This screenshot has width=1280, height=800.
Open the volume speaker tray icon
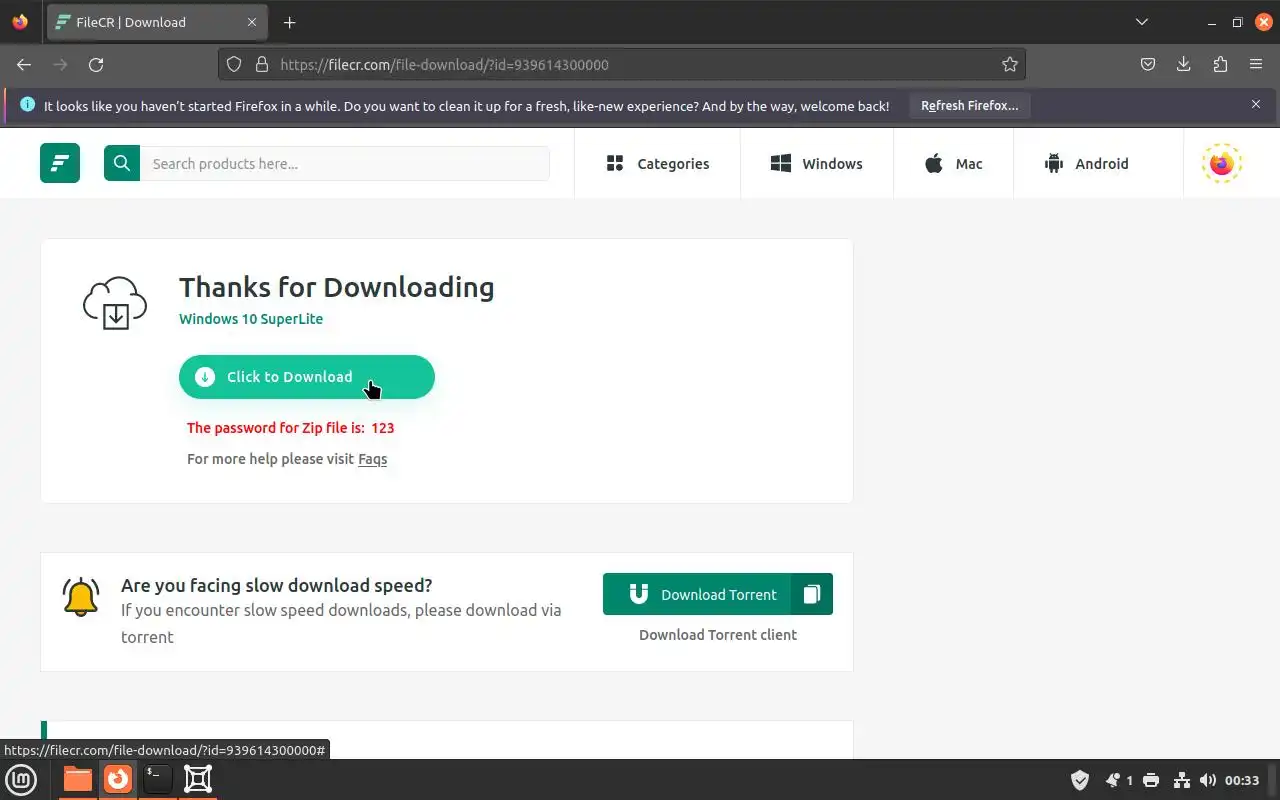click(1208, 780)
